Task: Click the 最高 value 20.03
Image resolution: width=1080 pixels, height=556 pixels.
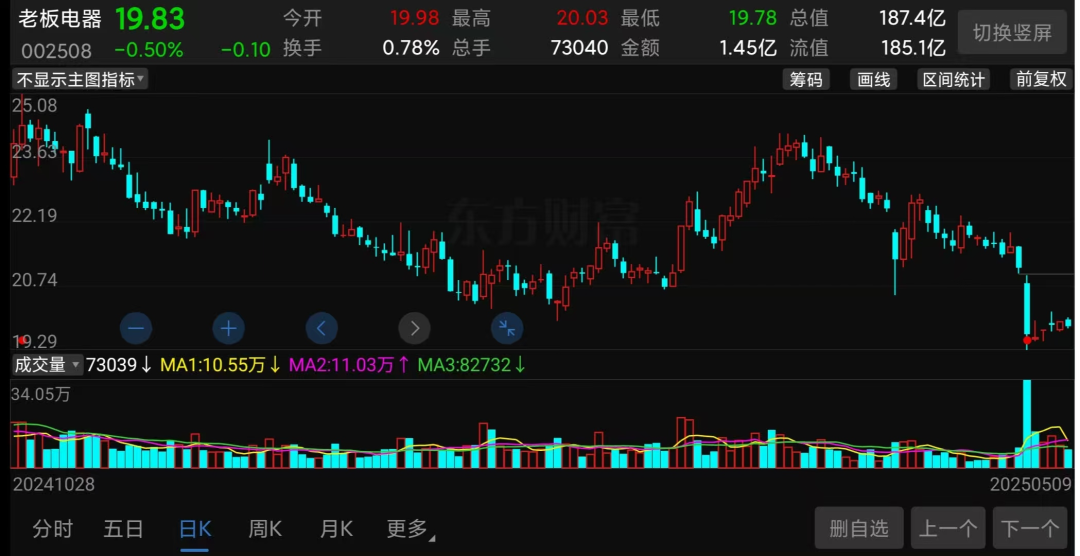Action: pos(582,18)
